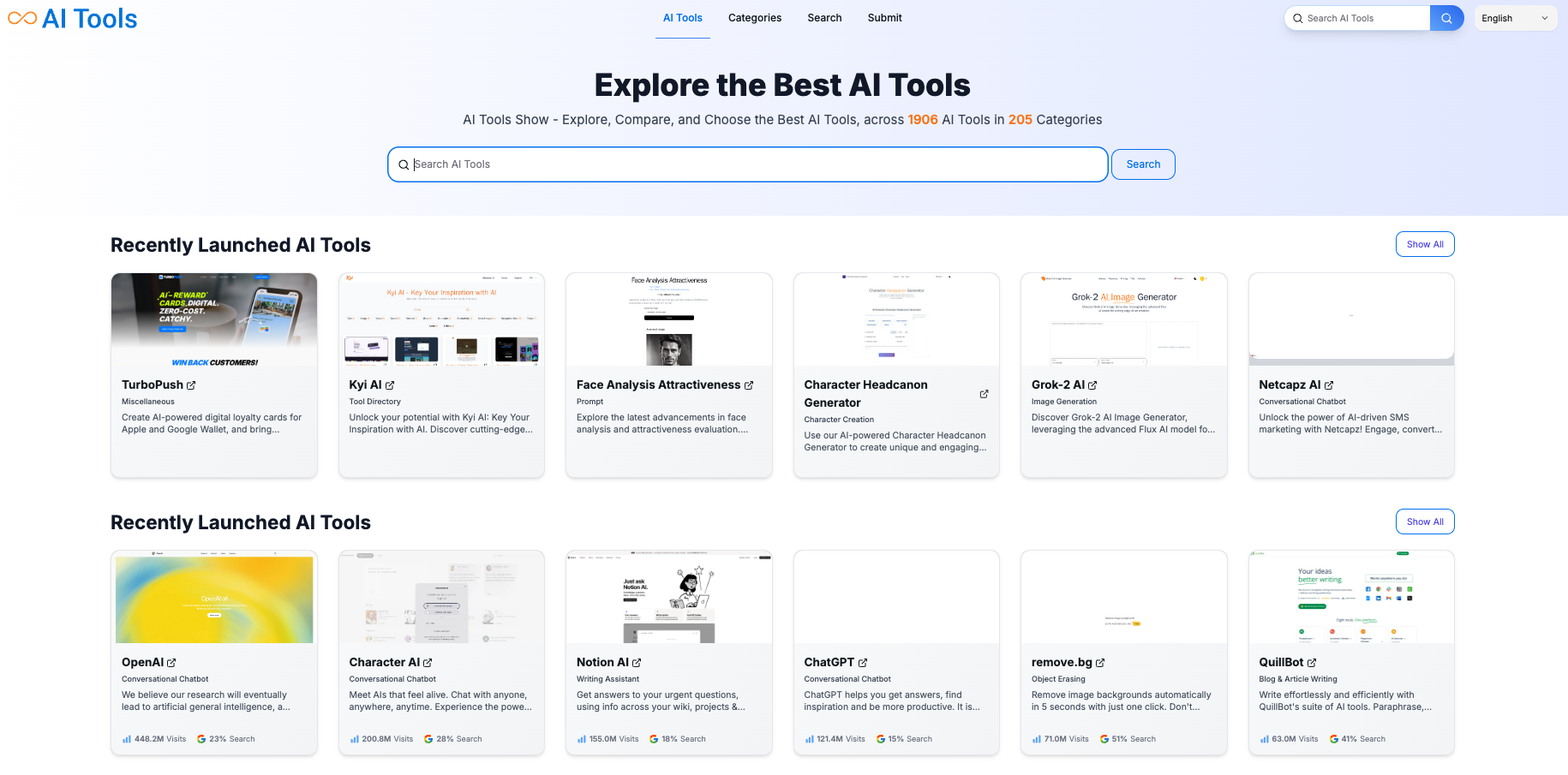Open external link icon next to Character AI
Screen dimensions: 1568x775
coord(428,663)
